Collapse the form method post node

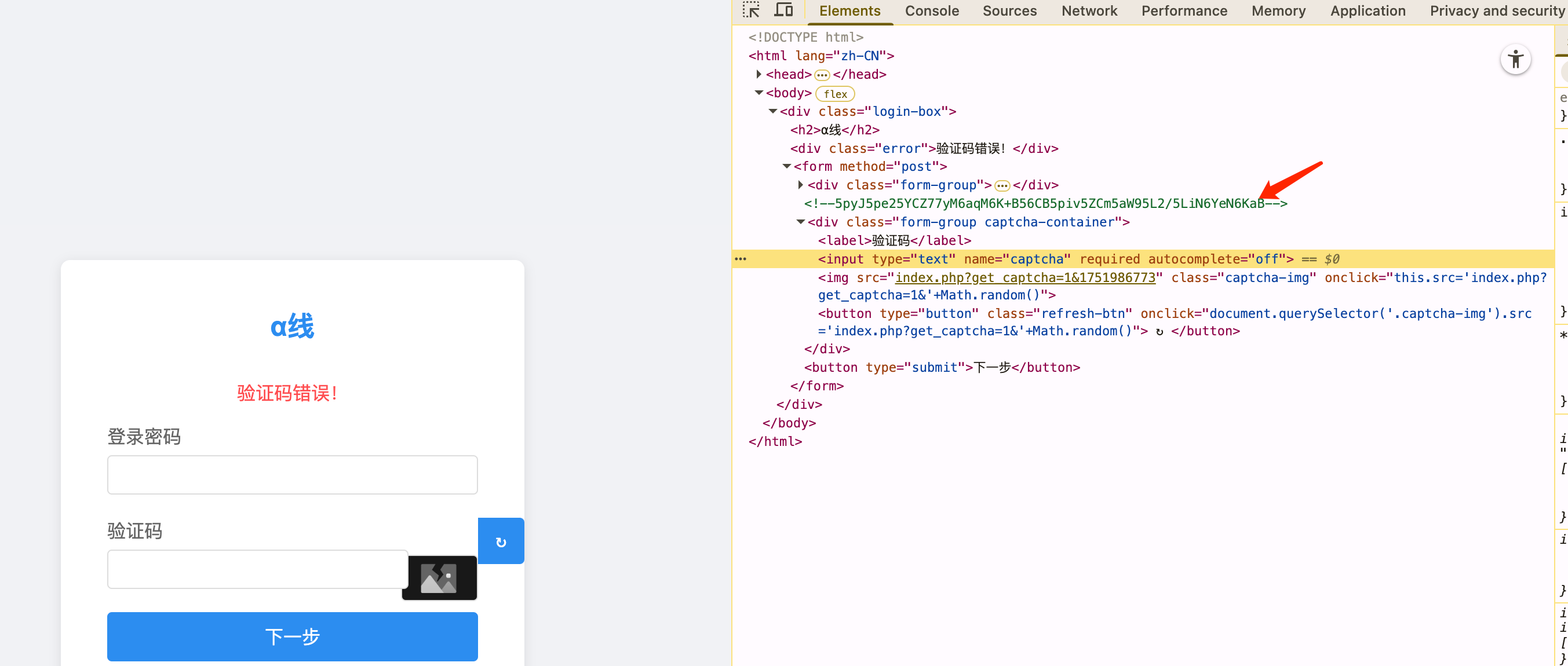tap(786, 166)
